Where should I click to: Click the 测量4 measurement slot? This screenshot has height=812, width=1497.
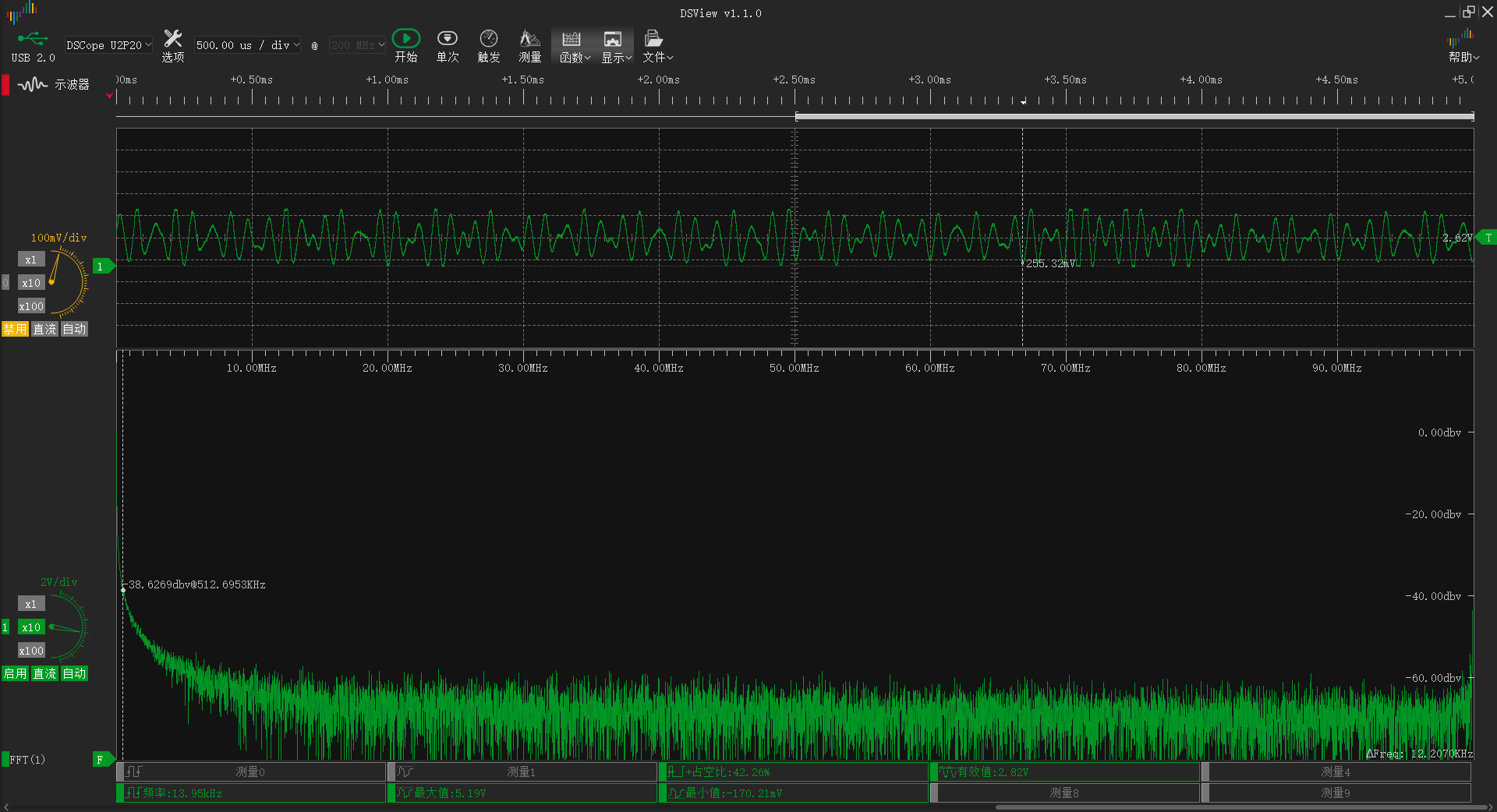click(x=1336, y=771)
